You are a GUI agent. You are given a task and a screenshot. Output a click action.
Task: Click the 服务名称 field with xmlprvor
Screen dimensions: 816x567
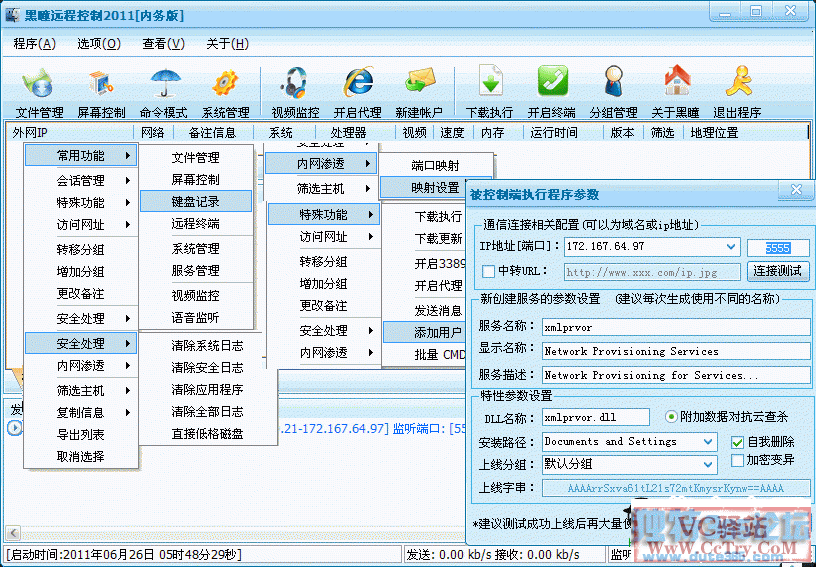(x=675, y=327)
